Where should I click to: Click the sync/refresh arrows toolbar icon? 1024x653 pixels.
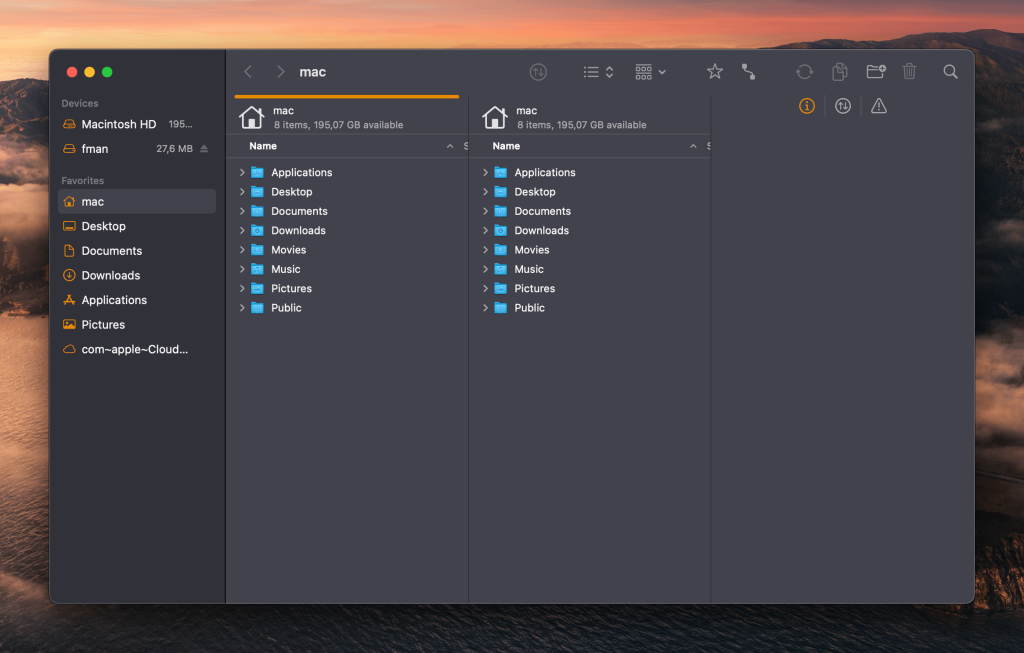(x=804, y=72)
